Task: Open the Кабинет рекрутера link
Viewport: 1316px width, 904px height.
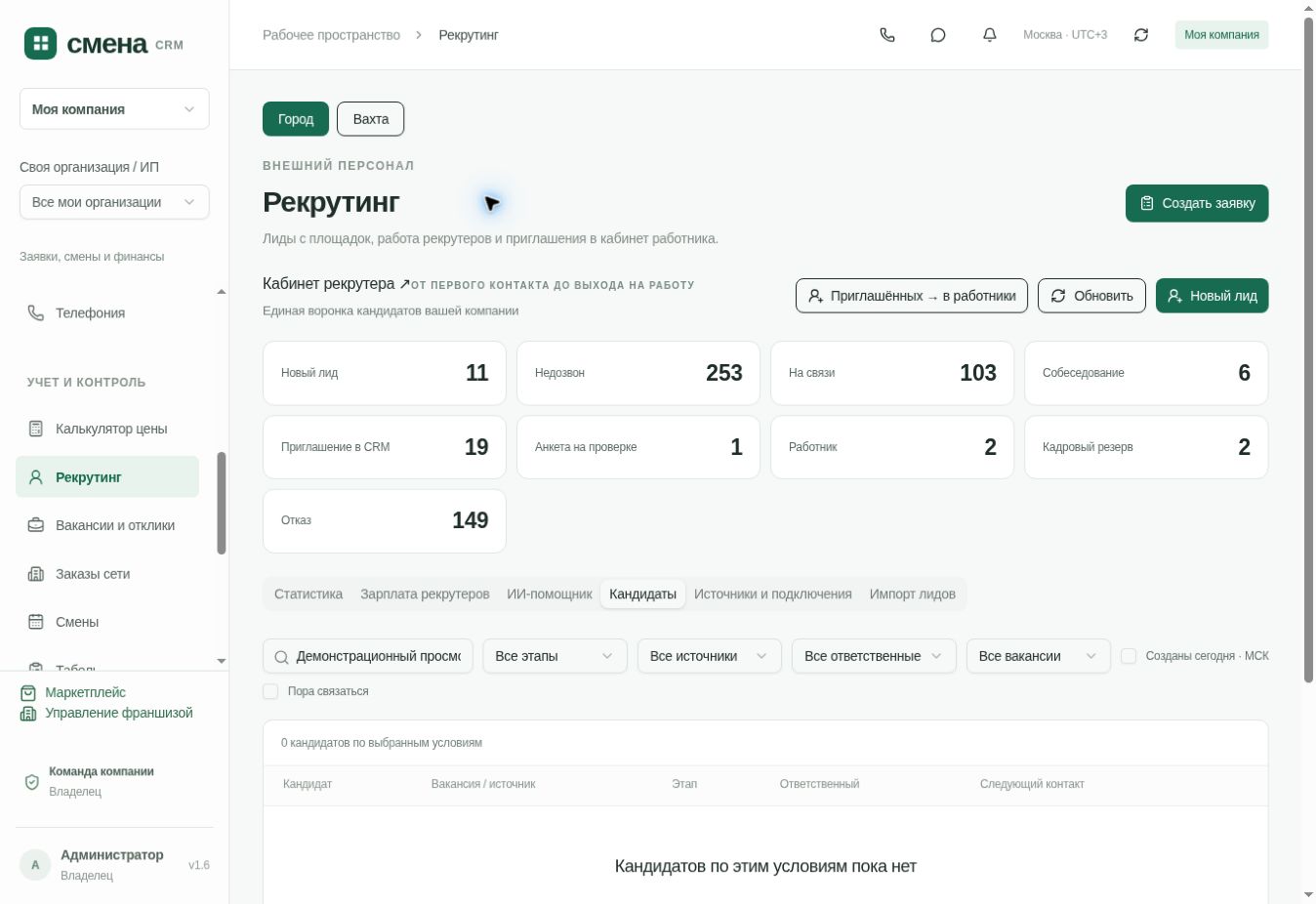Action: [x=336, y=284]
